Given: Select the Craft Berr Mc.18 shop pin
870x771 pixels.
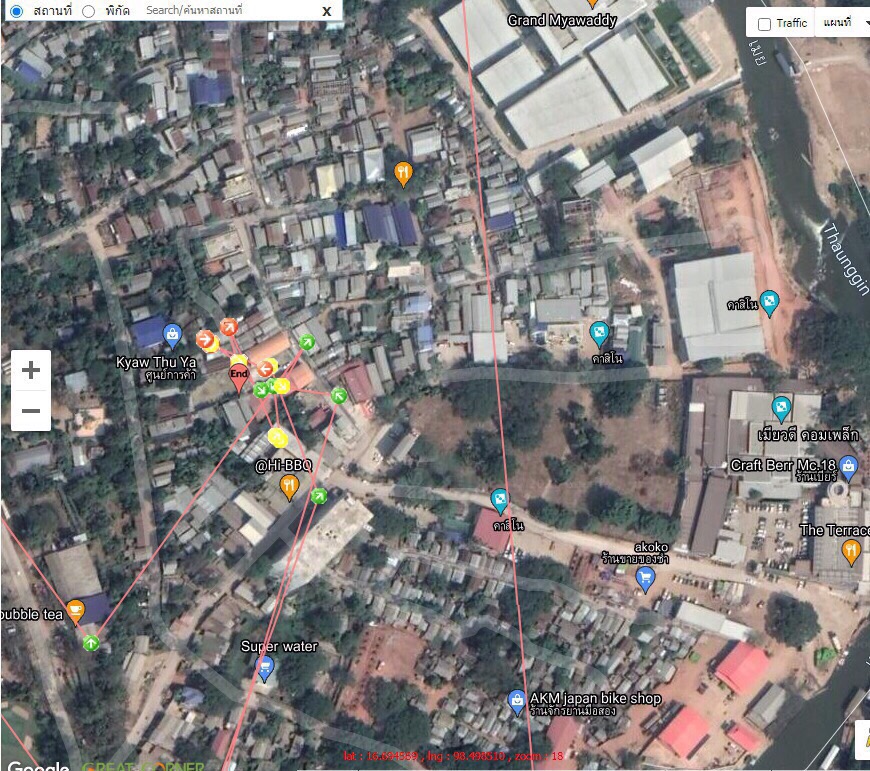Looking at the screenshot, I should point(848,468).
